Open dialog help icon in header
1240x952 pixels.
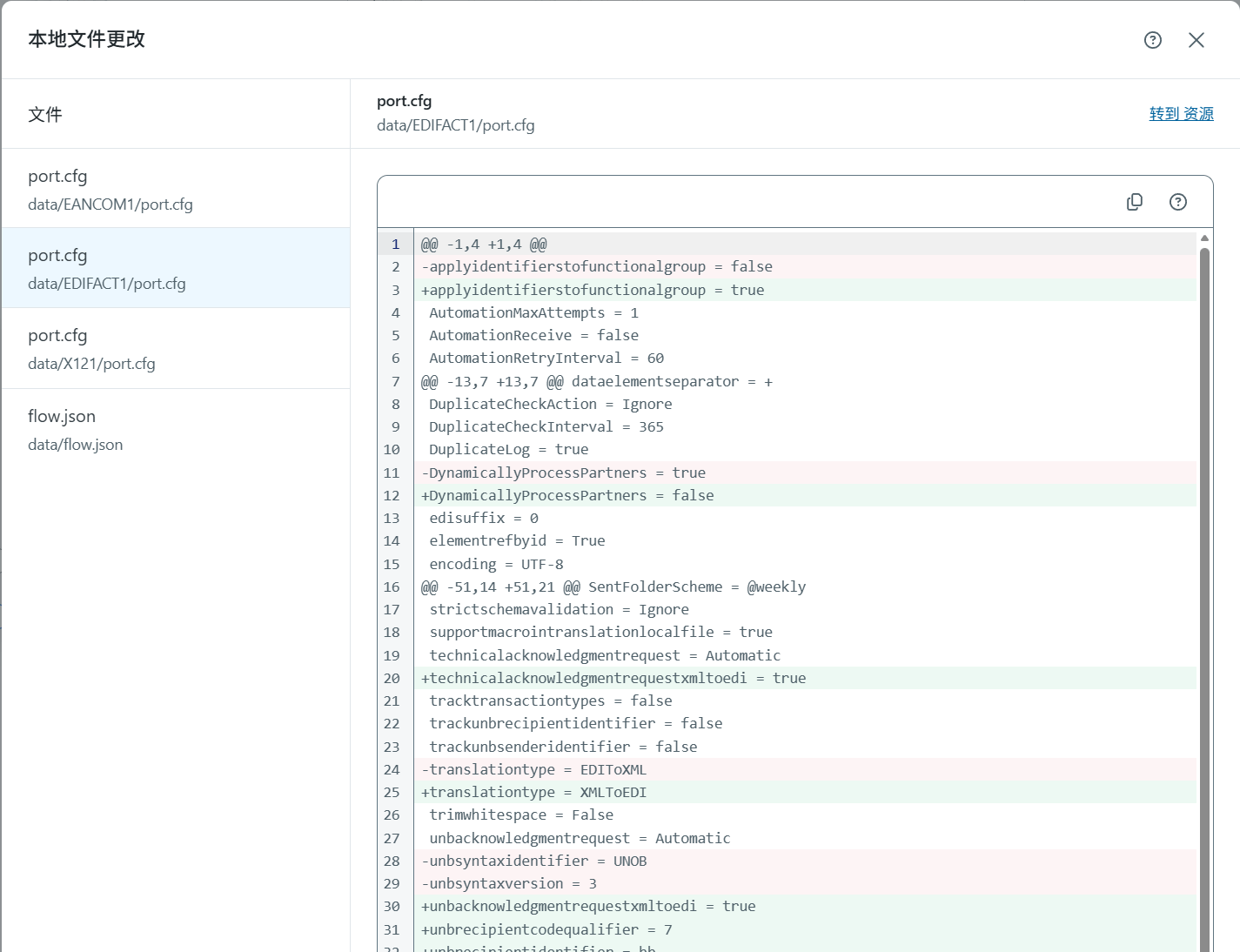pyautogui.click(x=1153, y=40)
